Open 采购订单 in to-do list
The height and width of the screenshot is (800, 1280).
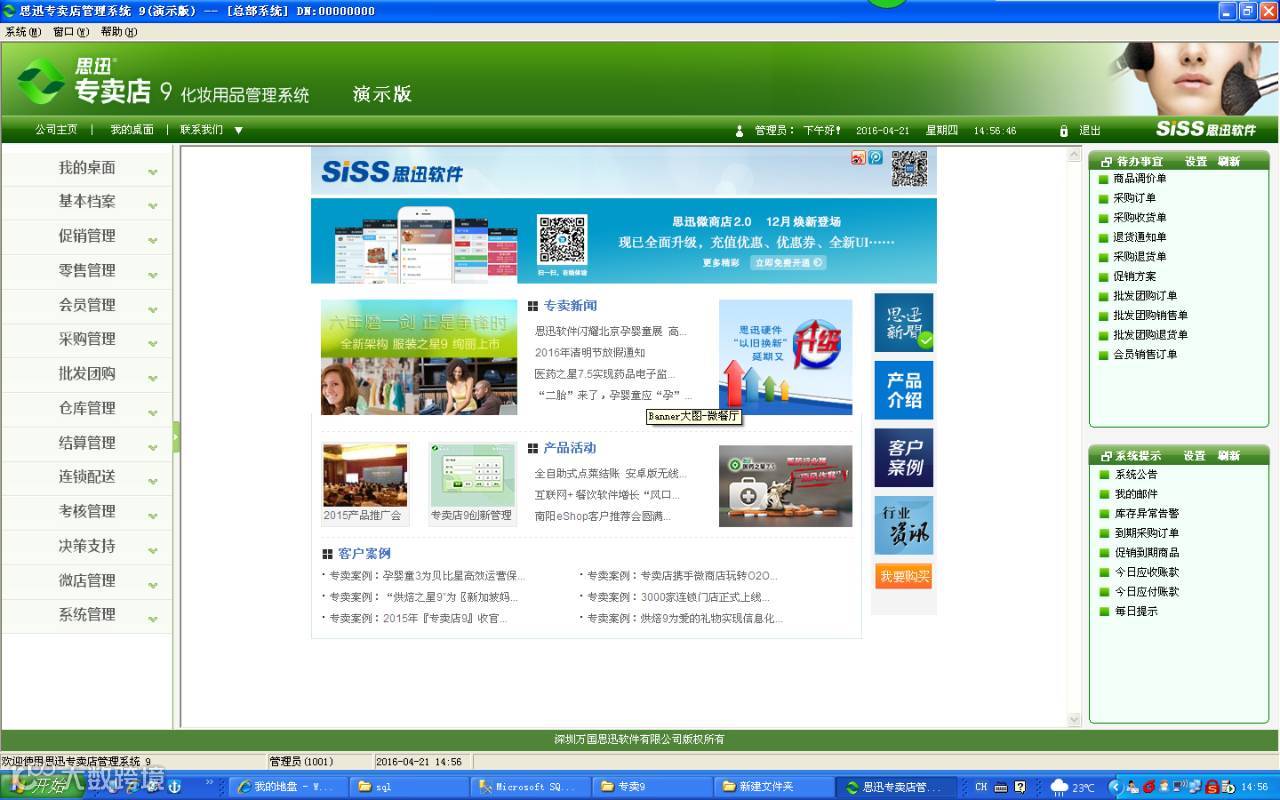pos(1135,198)
